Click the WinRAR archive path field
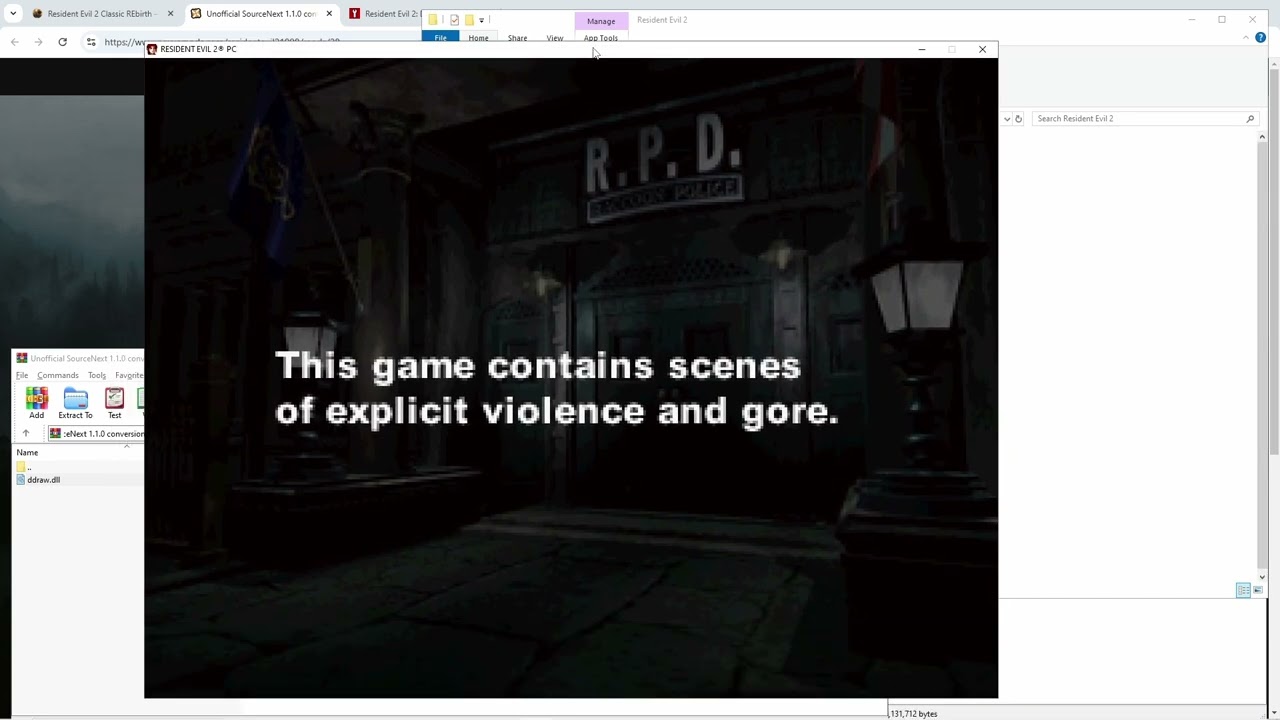Screen dimensions: 1280x720 coord(97,434)
